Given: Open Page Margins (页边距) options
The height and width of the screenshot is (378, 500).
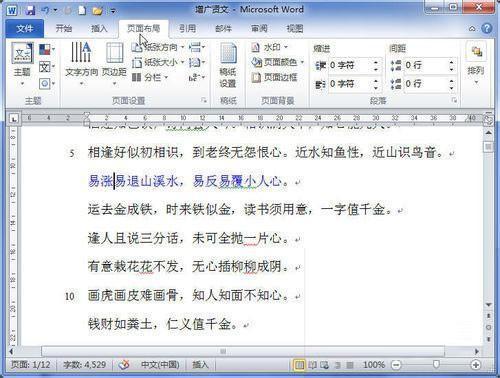Looking at the screenshot, I should pyautogui.click(x=114, y=63).
